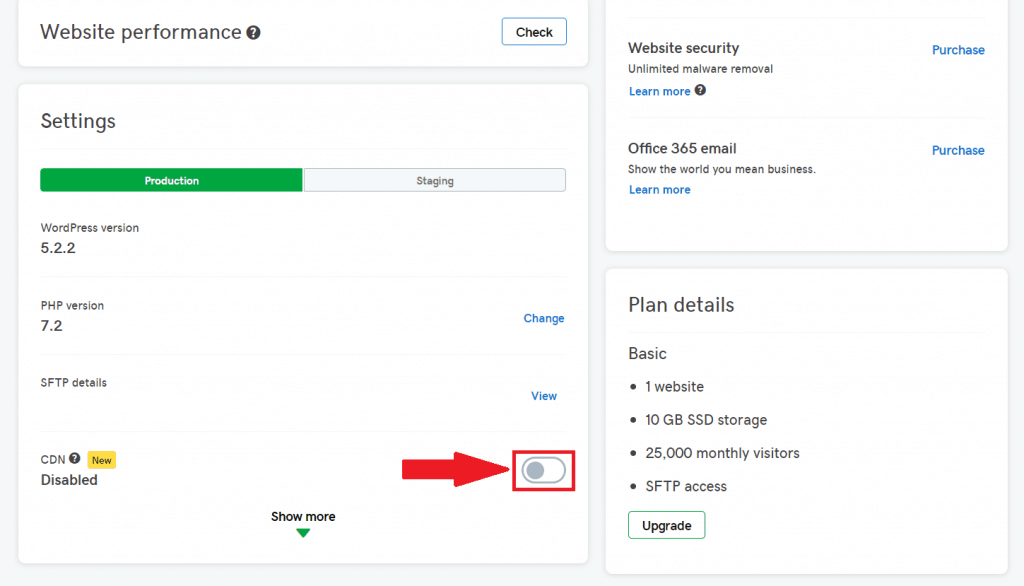Open Learn more for Website security
The width and height of the screenshot is (1024, 586).
tap(659, 91)
